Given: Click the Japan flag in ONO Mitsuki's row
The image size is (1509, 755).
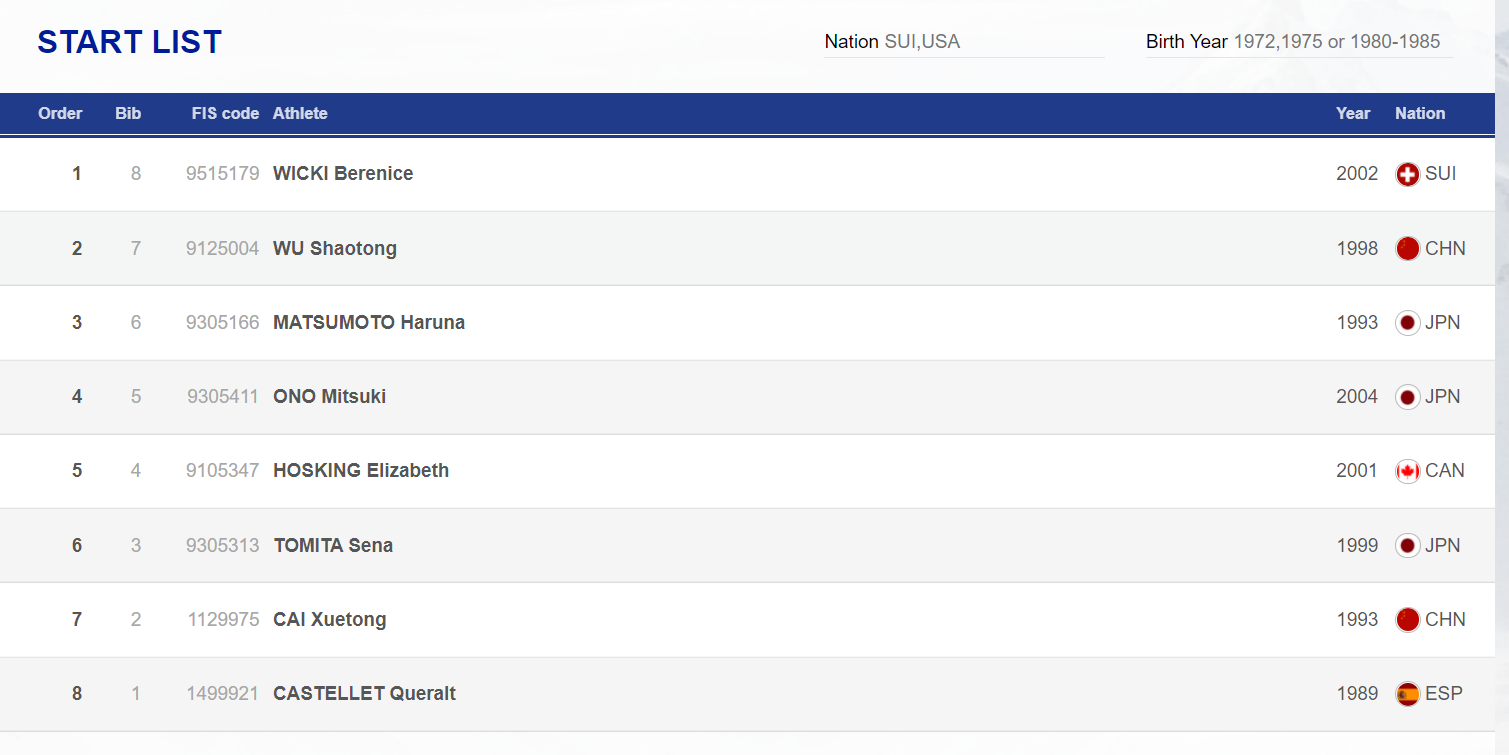Looking at the screenshot, I should coord(1407,397).
